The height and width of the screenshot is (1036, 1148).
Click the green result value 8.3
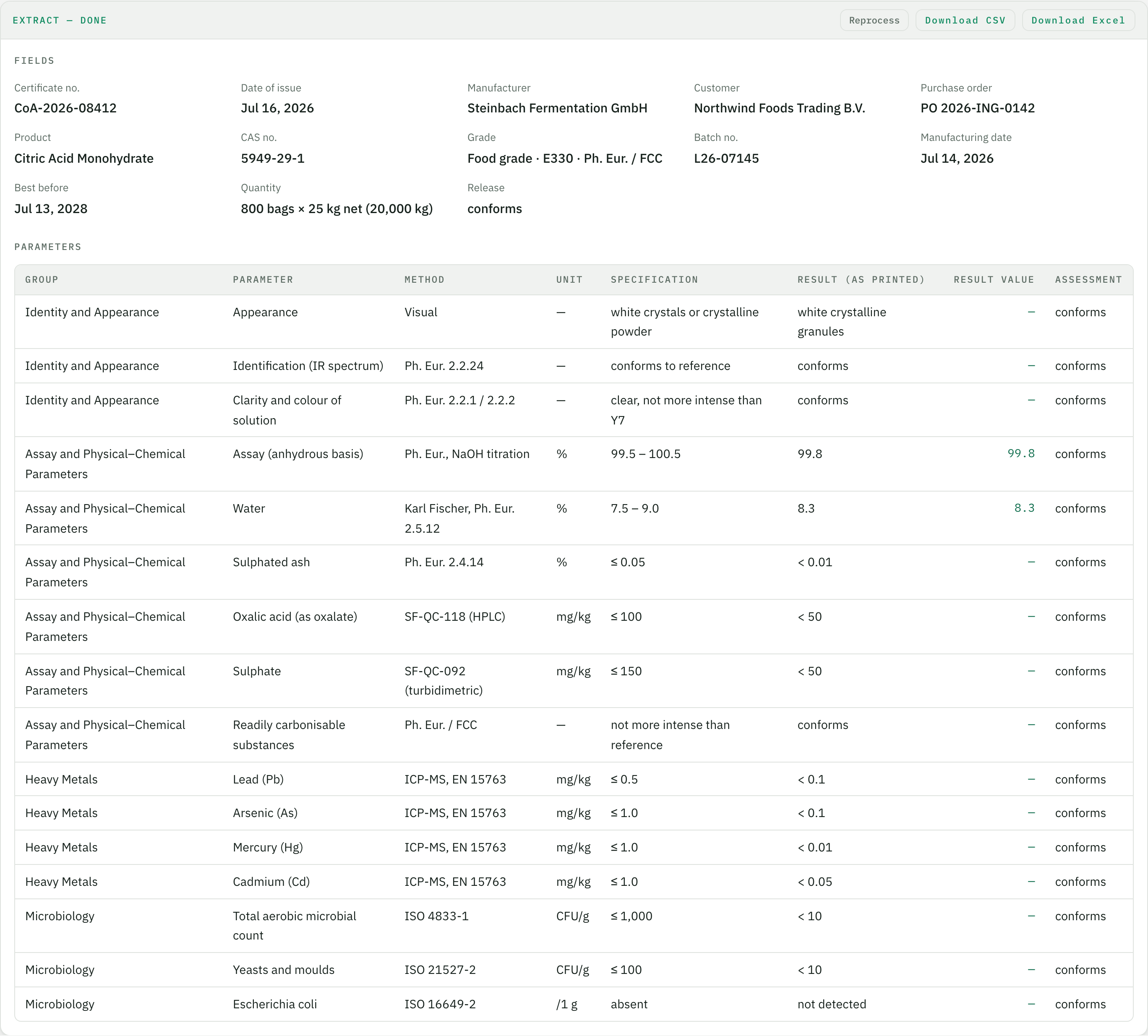click(1025, 508)
